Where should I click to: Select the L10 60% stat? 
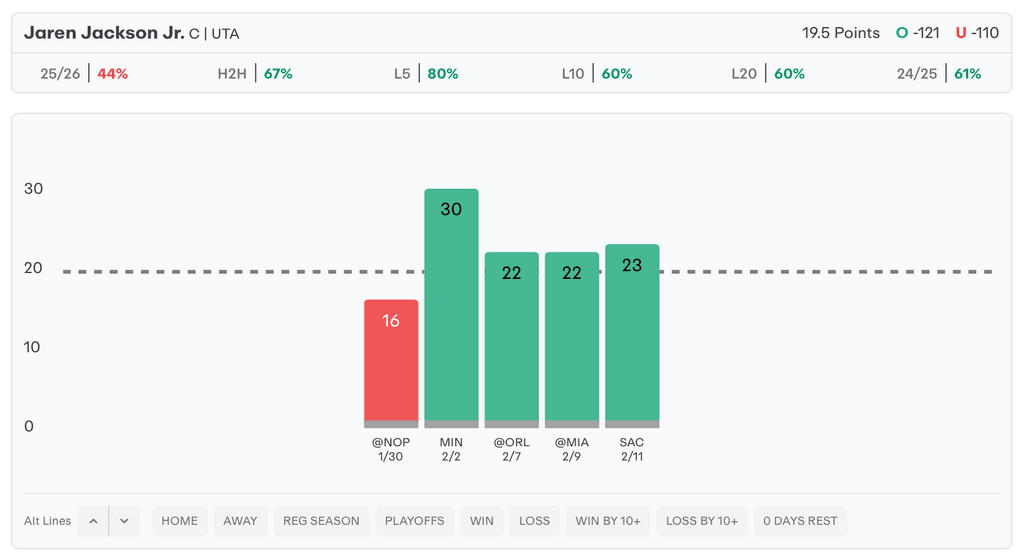click(x=597, y=74)
